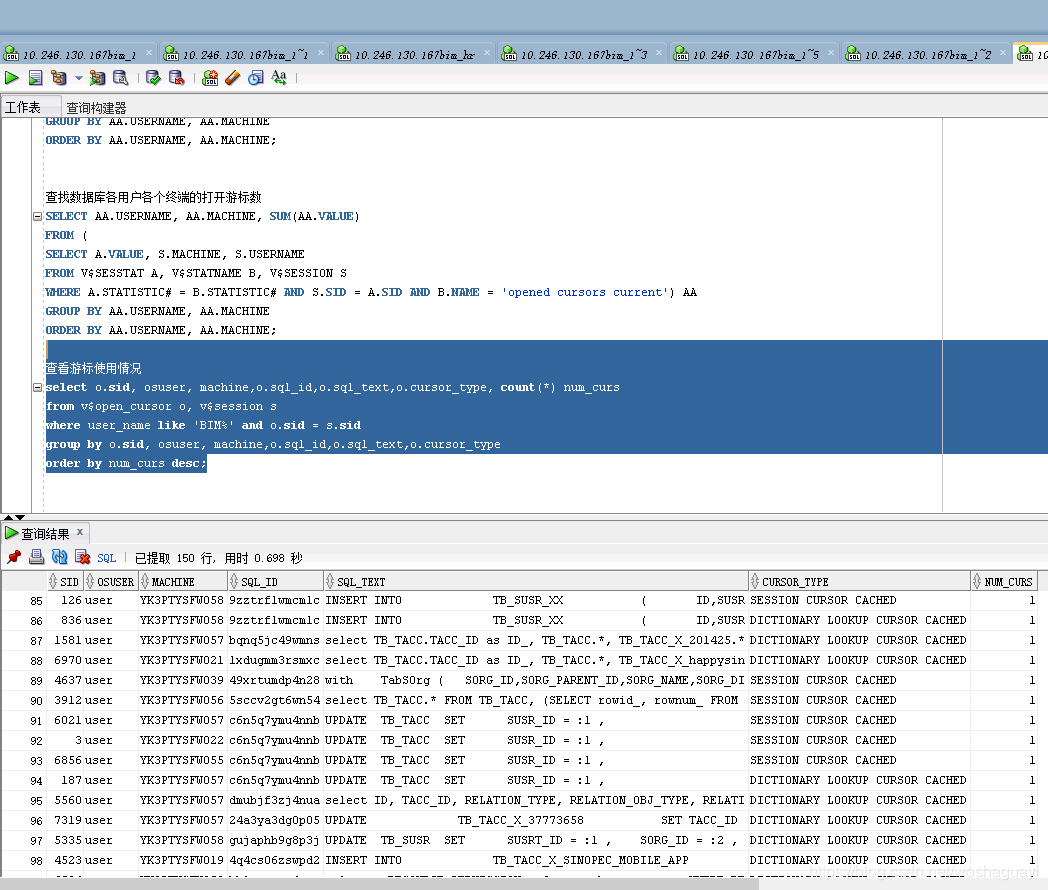The height and width of the screenshot is (890, 1048).
Task: Click the Unshared SQL Worksheet icon
Action: click(x=210, y=78)
